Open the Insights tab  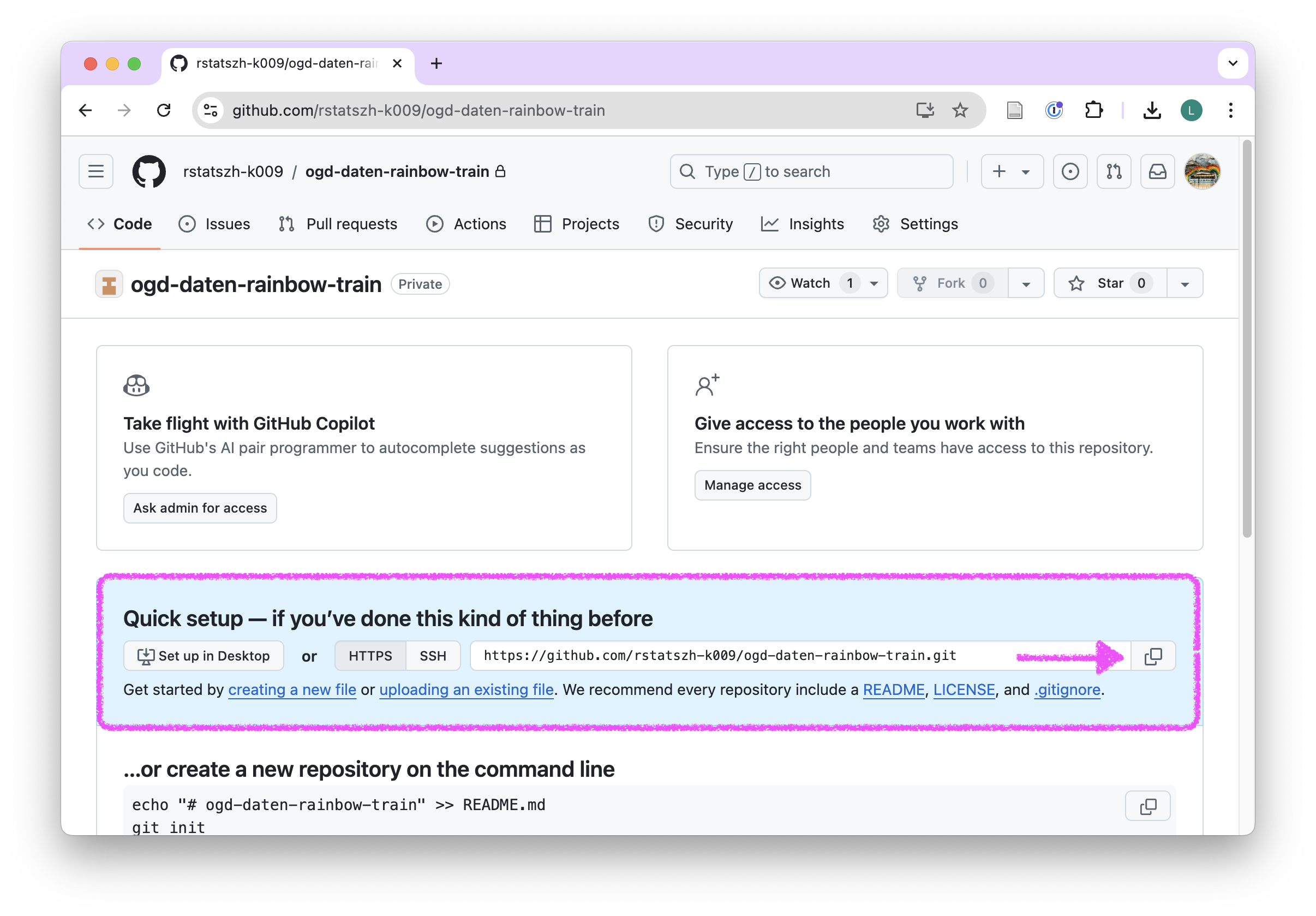click(802, 224)
